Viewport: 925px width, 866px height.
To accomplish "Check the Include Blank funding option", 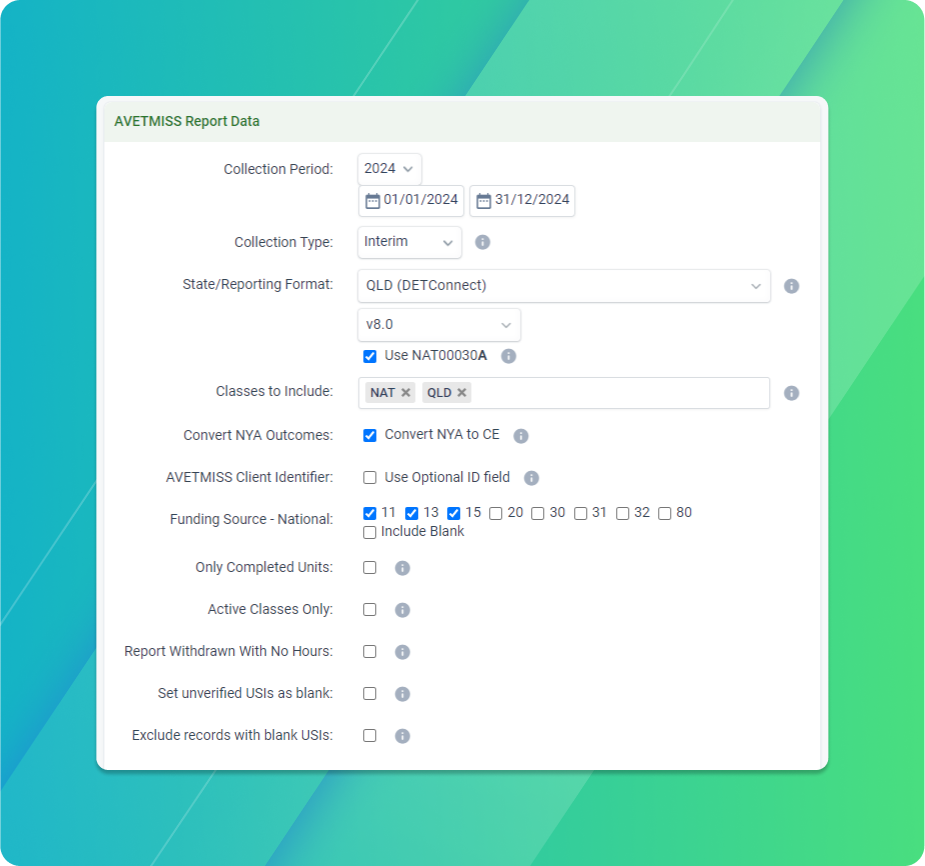I will tap(369, 531).
